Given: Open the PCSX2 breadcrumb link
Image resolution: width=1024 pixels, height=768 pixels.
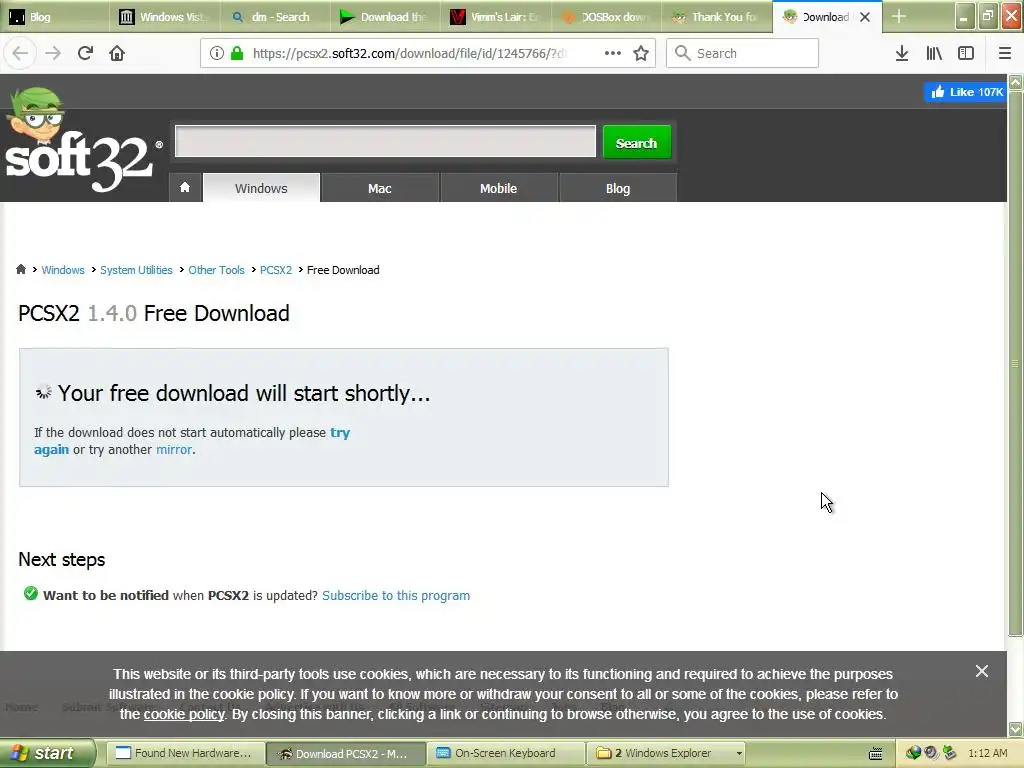Looking at the screenshot, I should tap(276, 270).
